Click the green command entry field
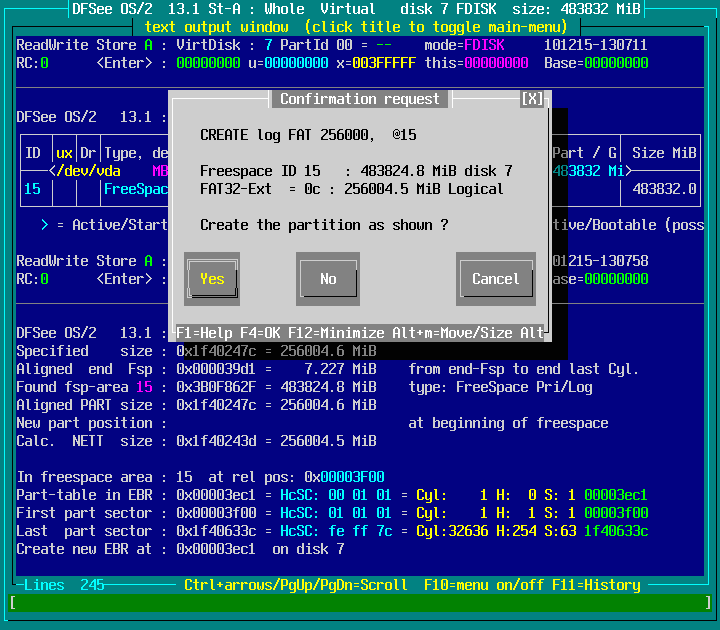Viewport: 720px width, 630px height. [x=360, y=603]
